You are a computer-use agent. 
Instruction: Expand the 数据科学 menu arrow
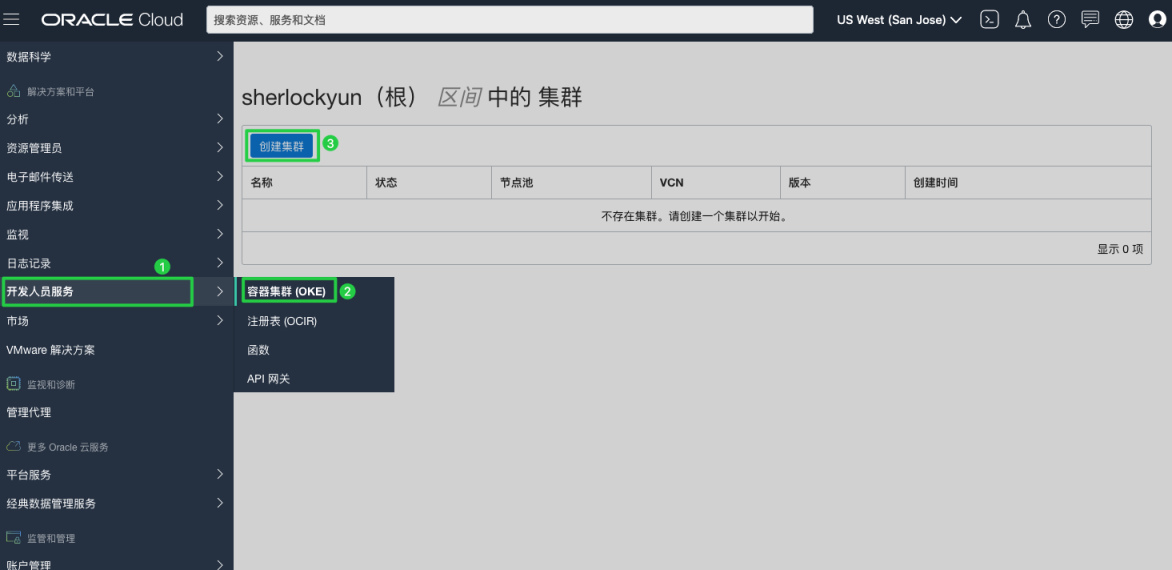tap(219, 57)
